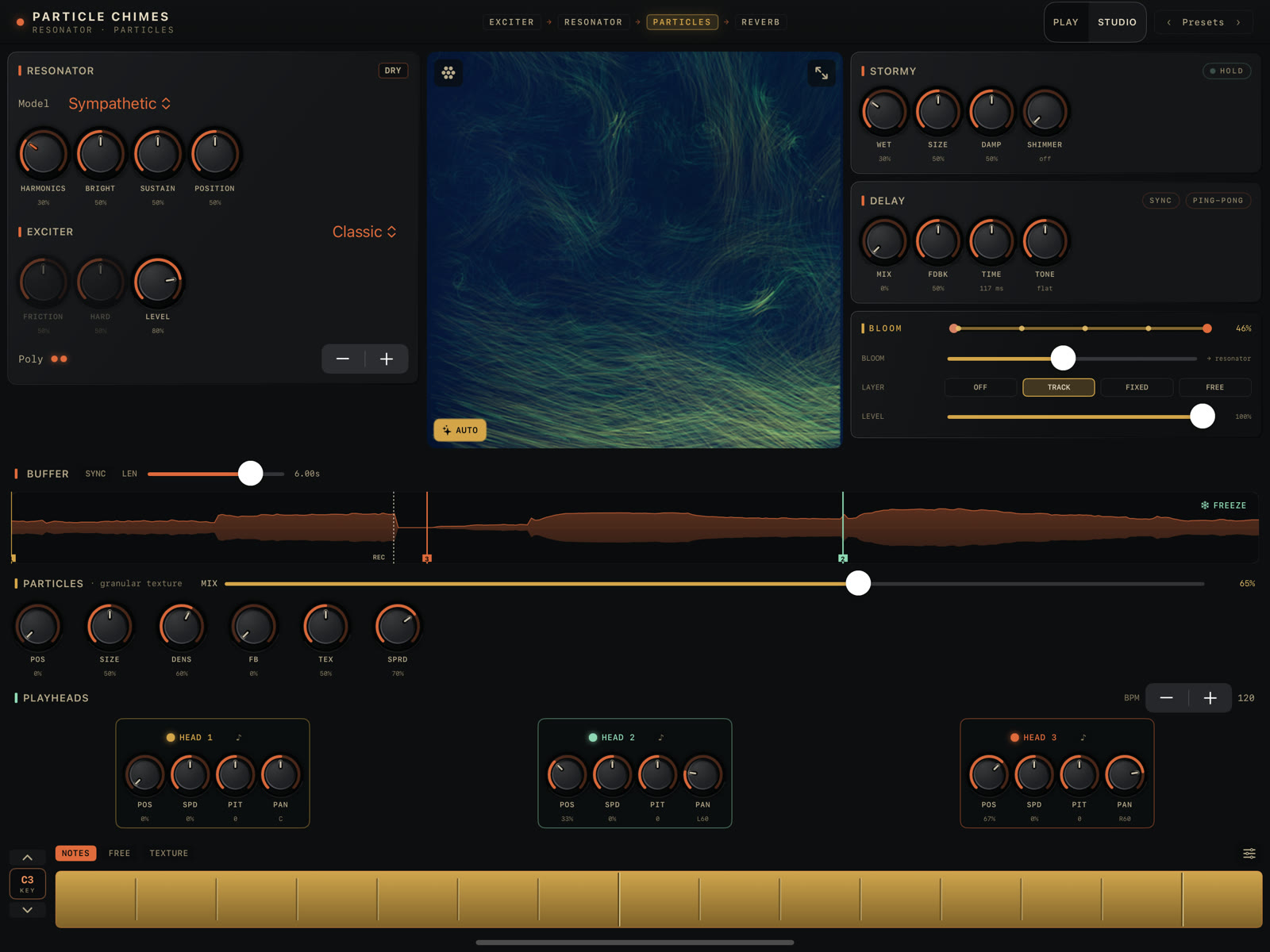Click the exciter Level knob

[158, 282]
